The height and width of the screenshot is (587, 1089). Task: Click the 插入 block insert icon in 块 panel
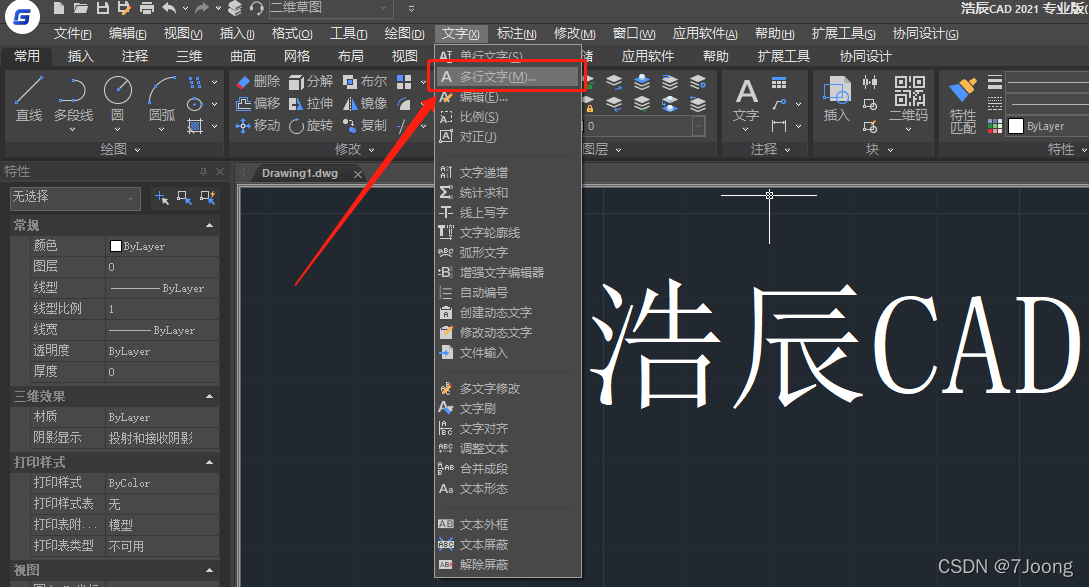[x=836, y=99]
